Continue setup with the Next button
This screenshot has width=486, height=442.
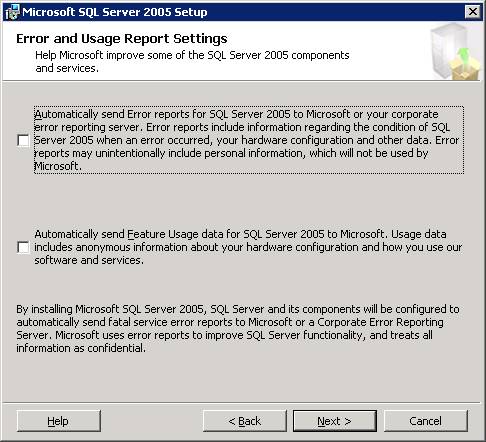point(335,421)
